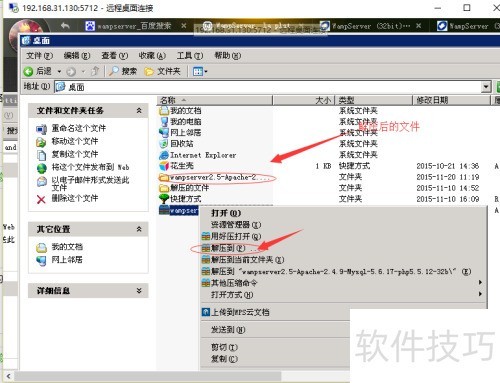Choose 上传到WPS云文档 in context menu

240,312
